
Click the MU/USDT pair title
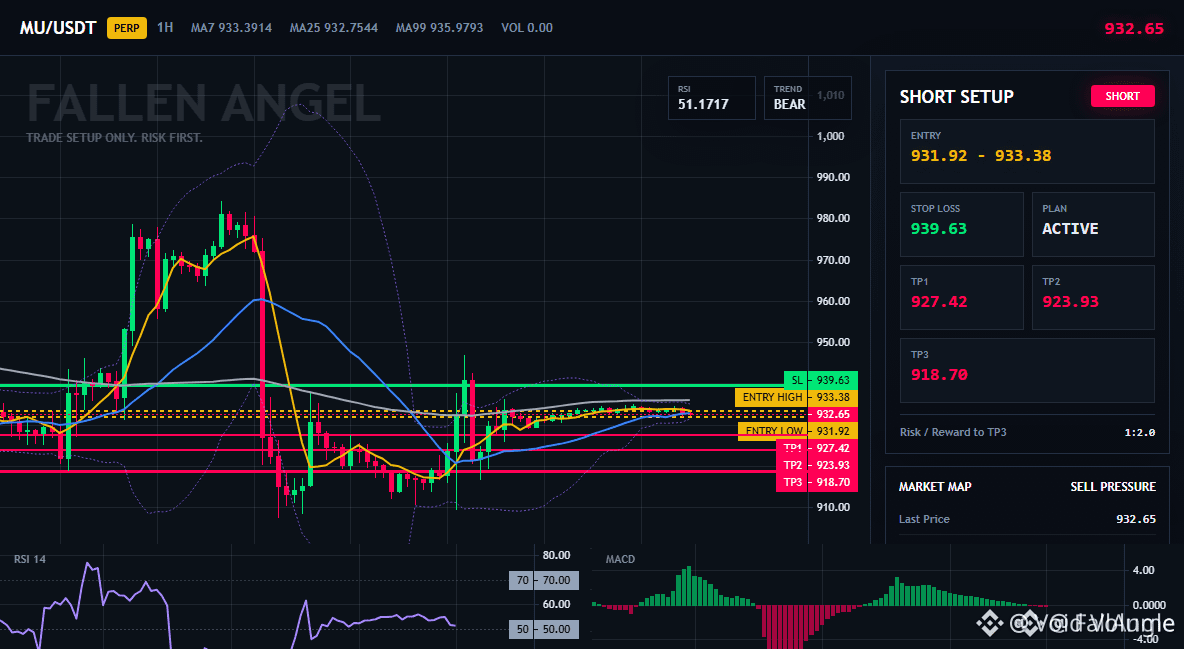click(58, 28)
